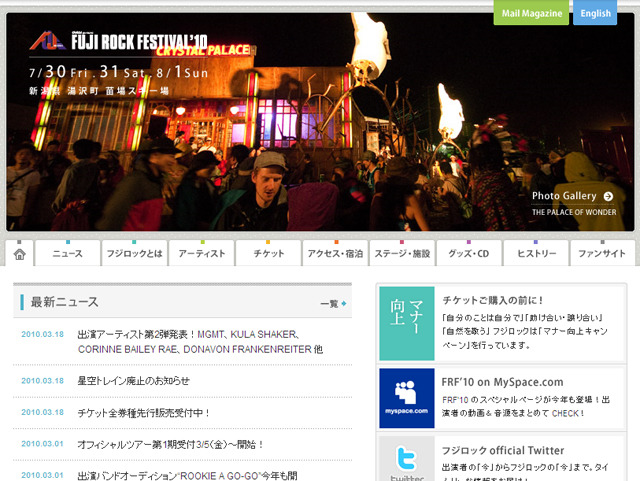Open the ファンサイト tab

click(x=602, y=254)
